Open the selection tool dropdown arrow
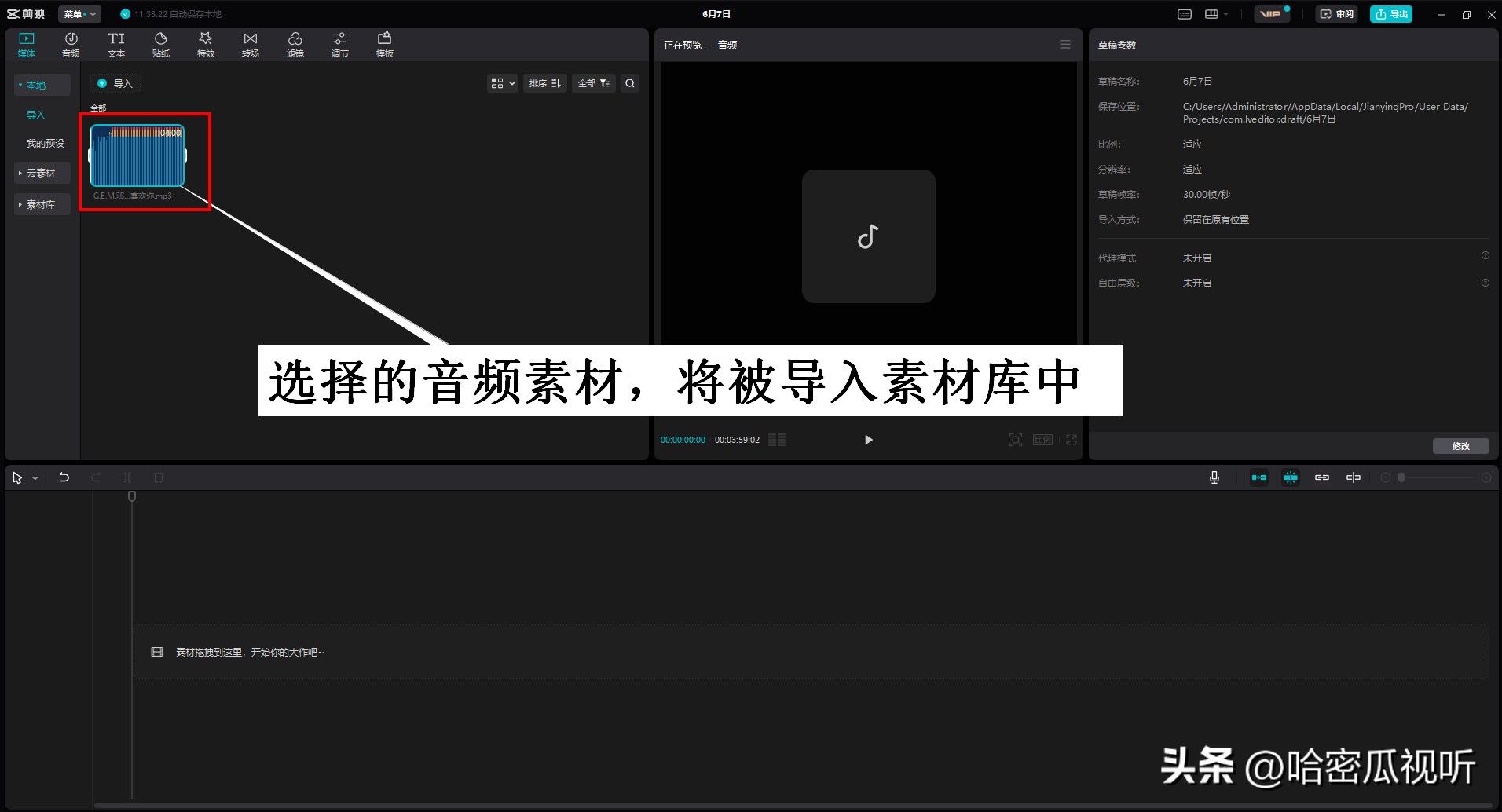 point(35,477)
